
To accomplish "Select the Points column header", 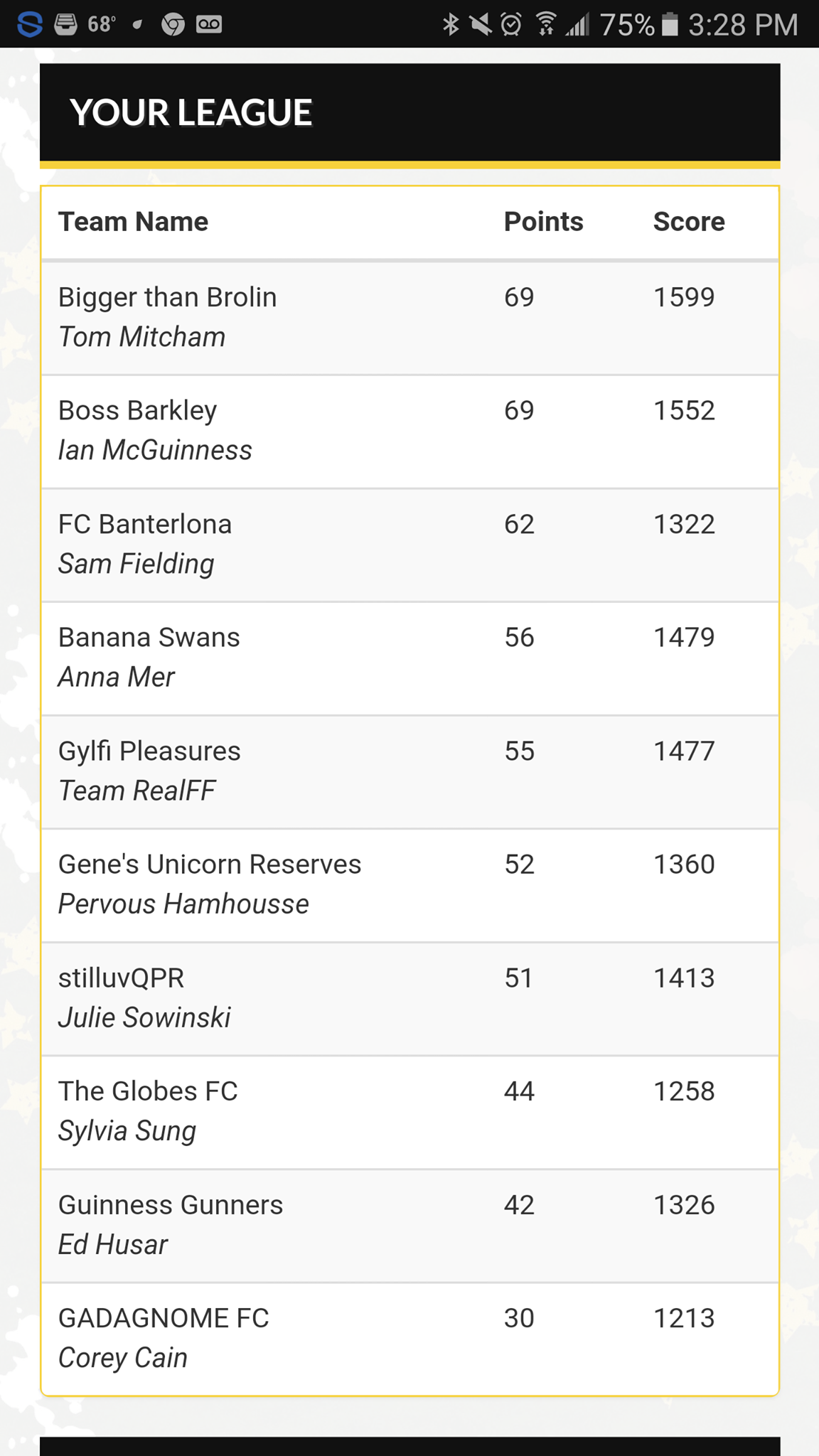I will tap(543, 222).
